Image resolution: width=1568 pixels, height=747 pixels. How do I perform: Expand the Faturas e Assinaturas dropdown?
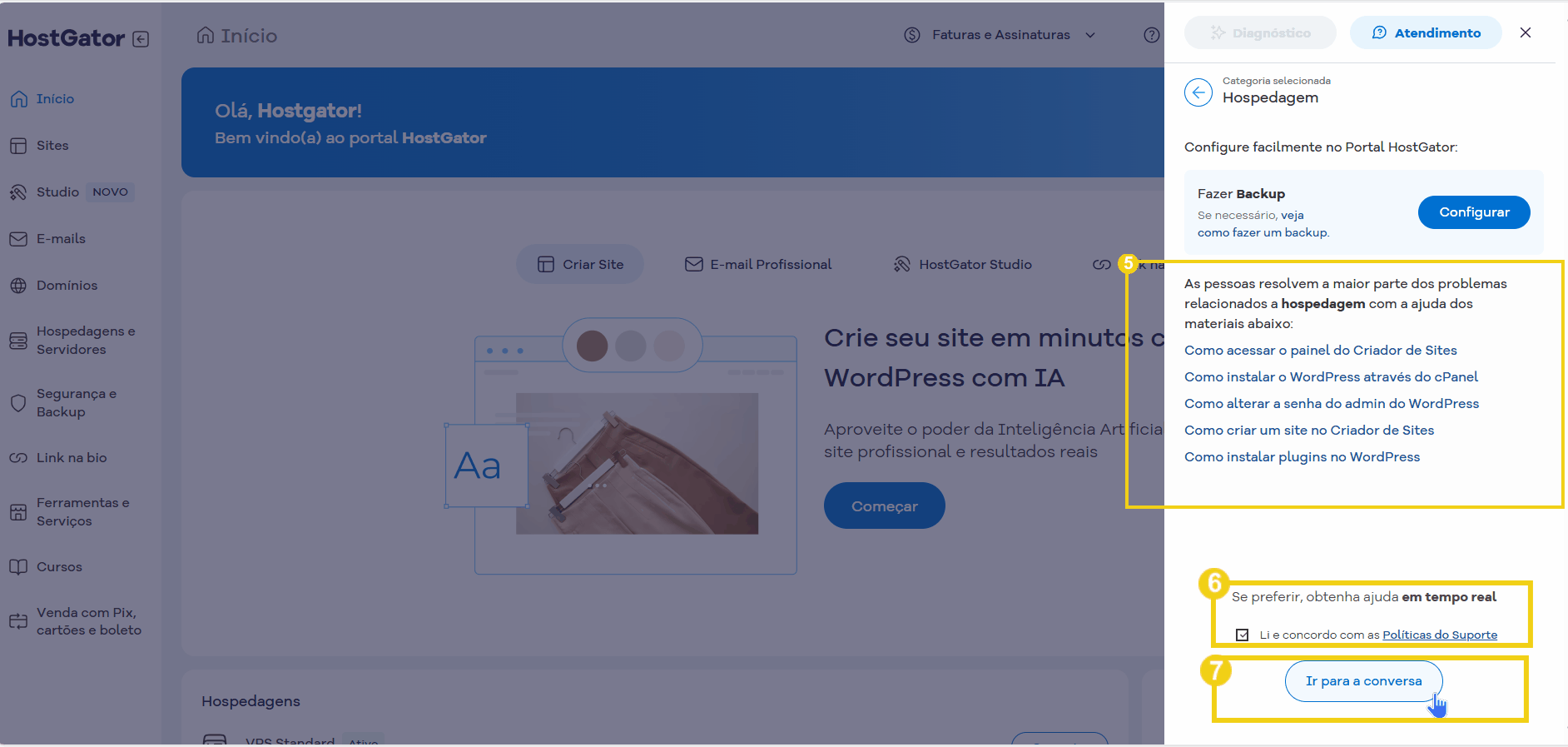coord(1000,35)
